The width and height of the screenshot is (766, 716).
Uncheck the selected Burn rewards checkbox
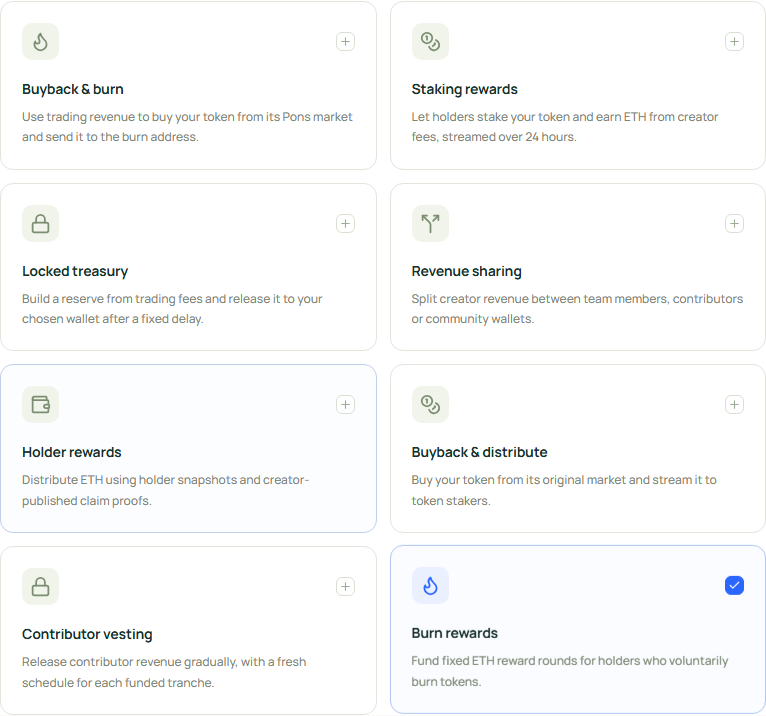coord(734,586)
